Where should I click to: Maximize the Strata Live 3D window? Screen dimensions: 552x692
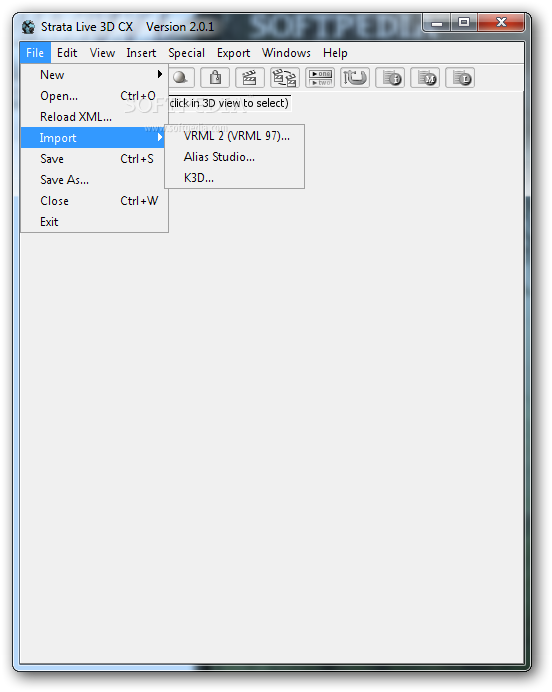point(463,23)
